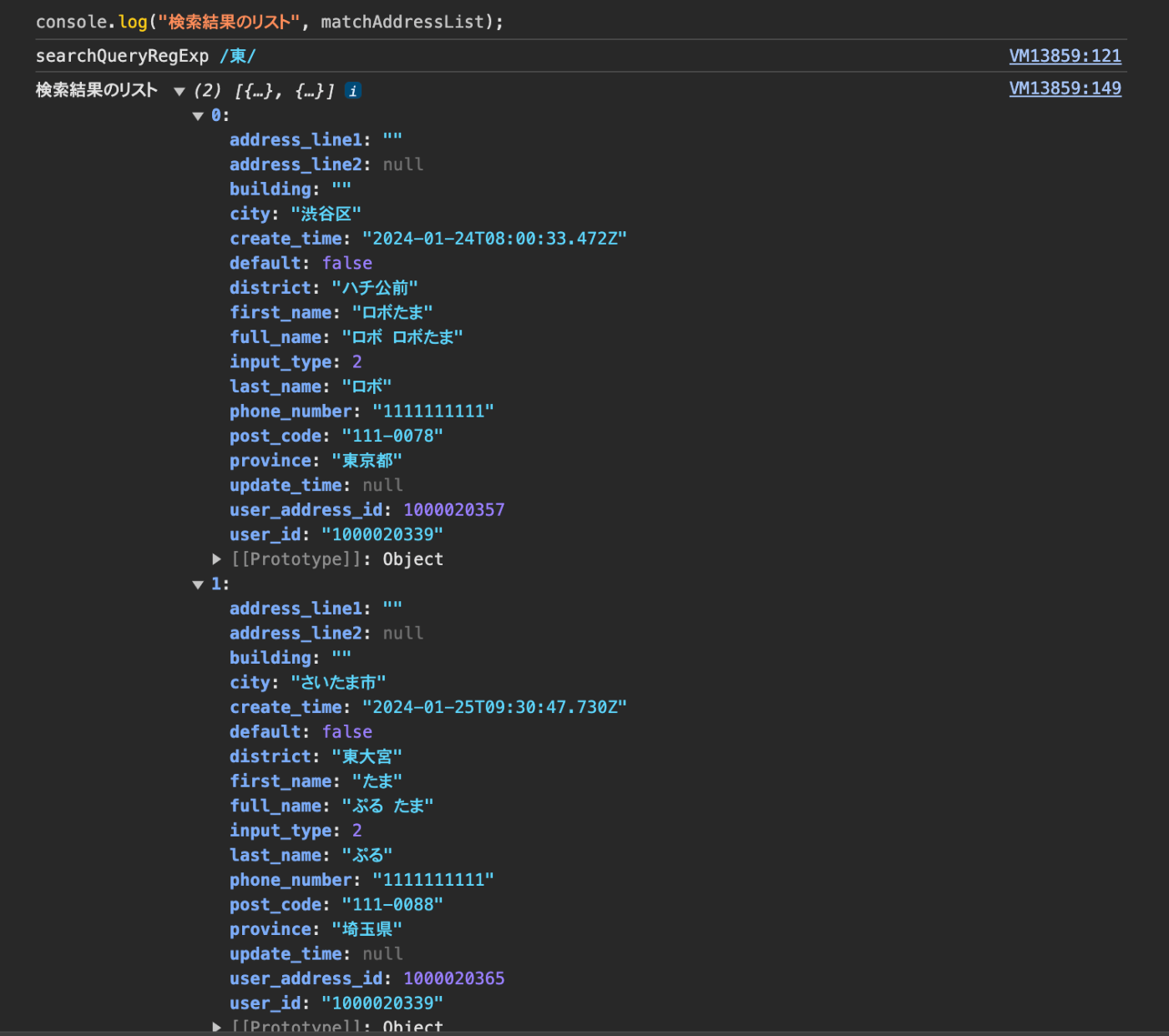
Task: Collapse the (2) [{…}, {…}] array
Action: click(179, 91)
